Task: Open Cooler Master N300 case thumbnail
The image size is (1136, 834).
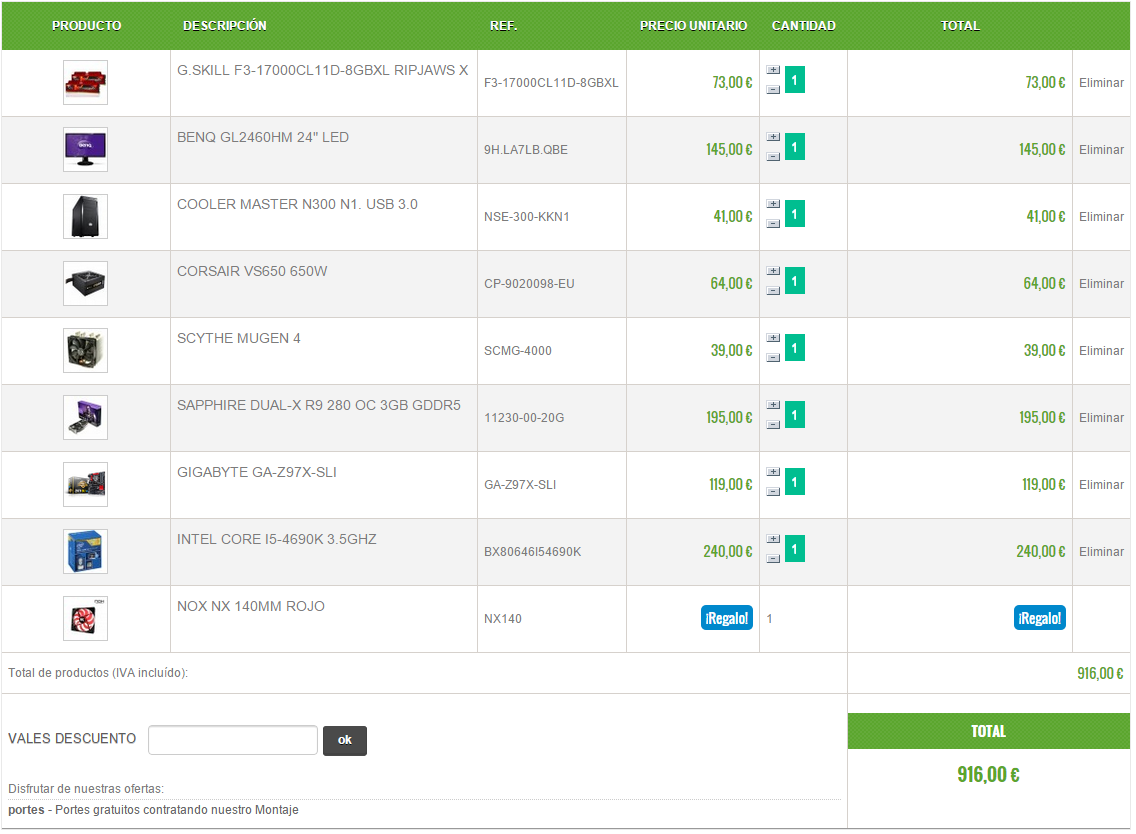Action: (x=85, y=217)
